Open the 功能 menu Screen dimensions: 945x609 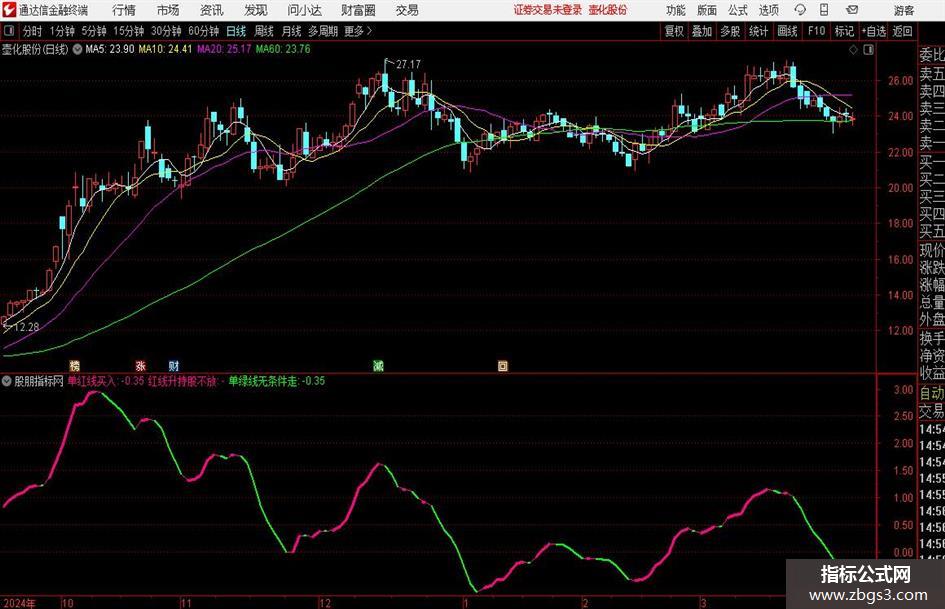tap(676, 10)
